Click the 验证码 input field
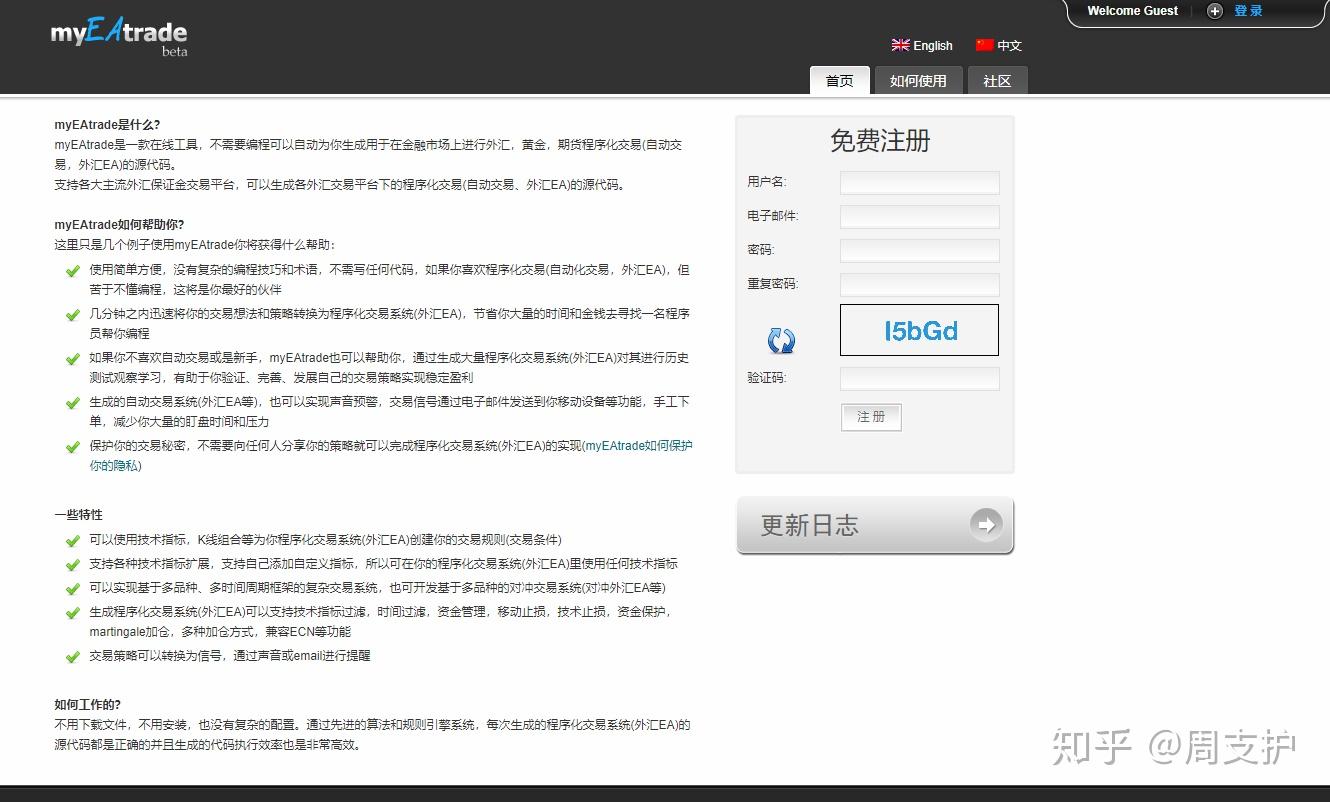This screenshot has height=802, width=1330. [x=918, y=378]
